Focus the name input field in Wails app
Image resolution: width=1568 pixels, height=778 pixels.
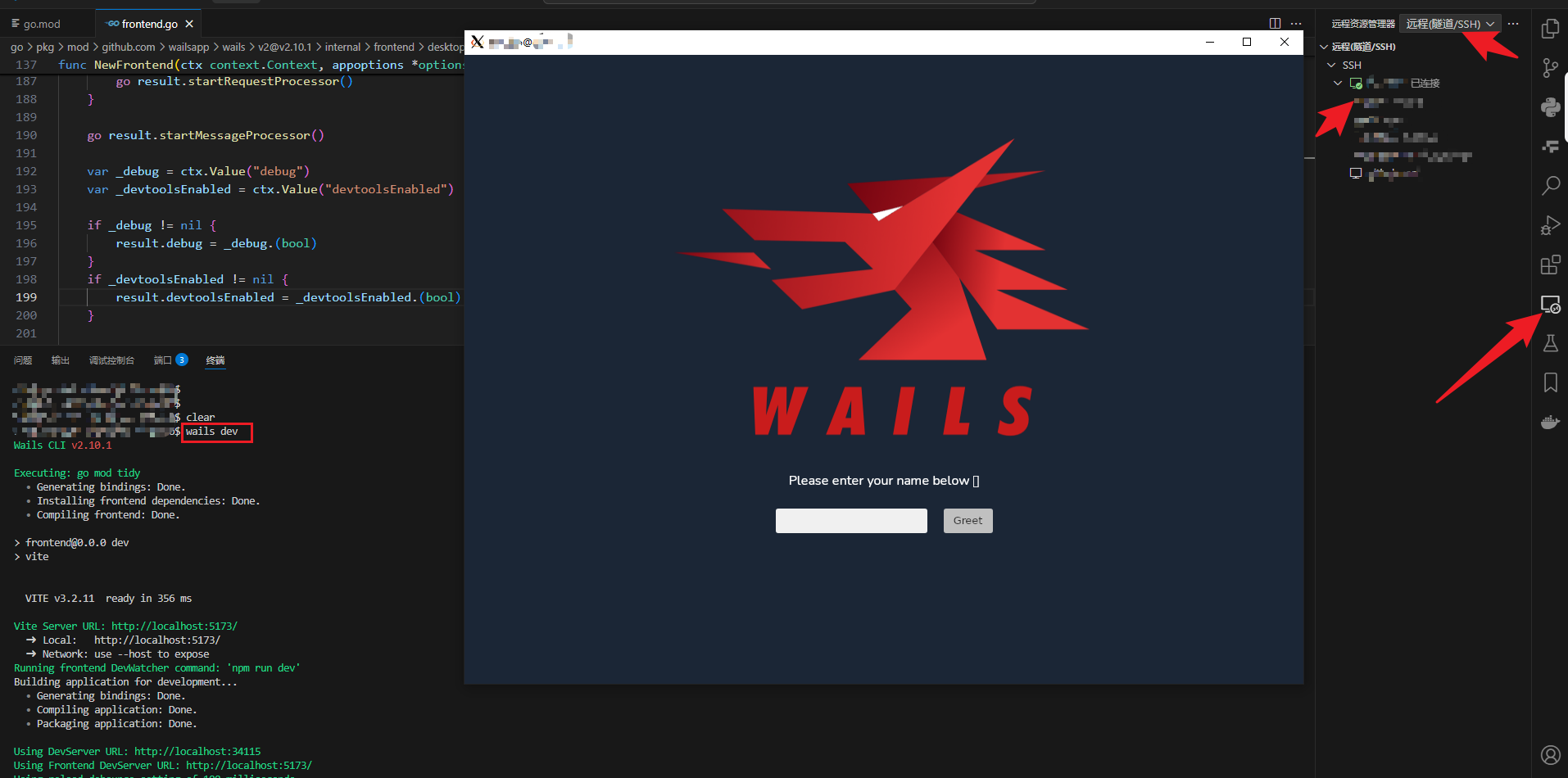851,521
